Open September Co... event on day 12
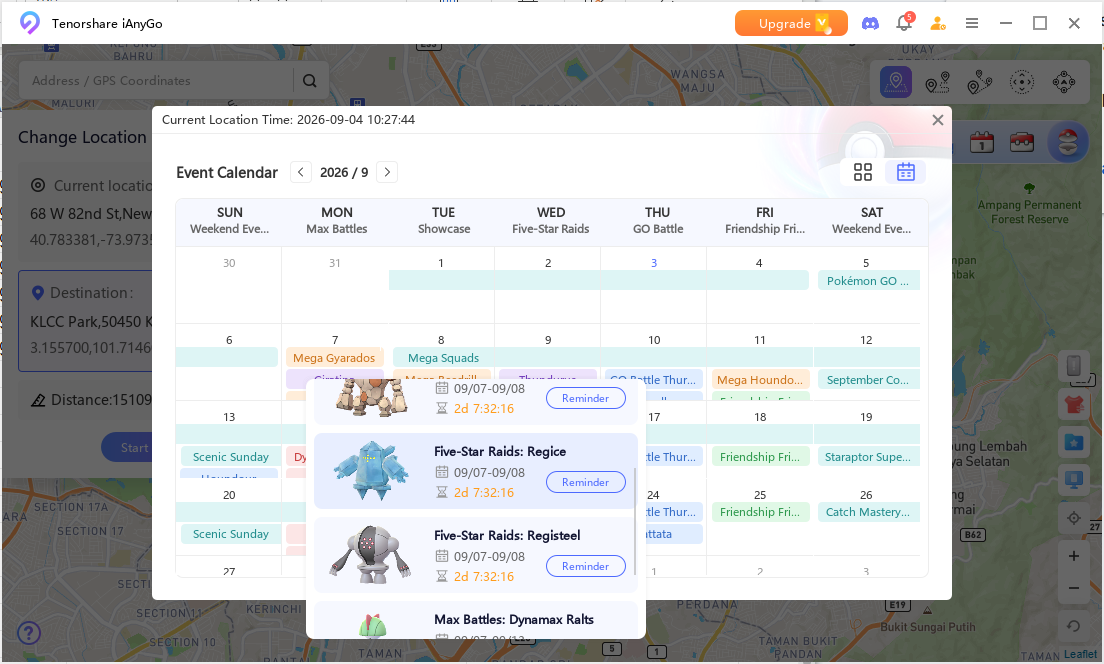1104x664 pixels. point(868,380)
